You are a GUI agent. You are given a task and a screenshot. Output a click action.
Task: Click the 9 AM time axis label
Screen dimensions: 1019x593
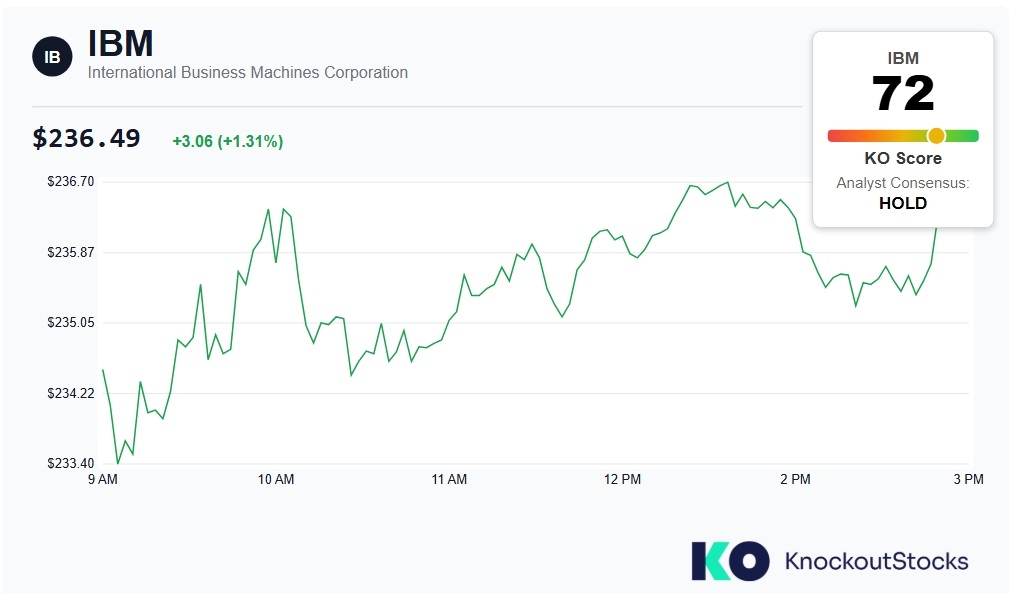pos(103,479)
